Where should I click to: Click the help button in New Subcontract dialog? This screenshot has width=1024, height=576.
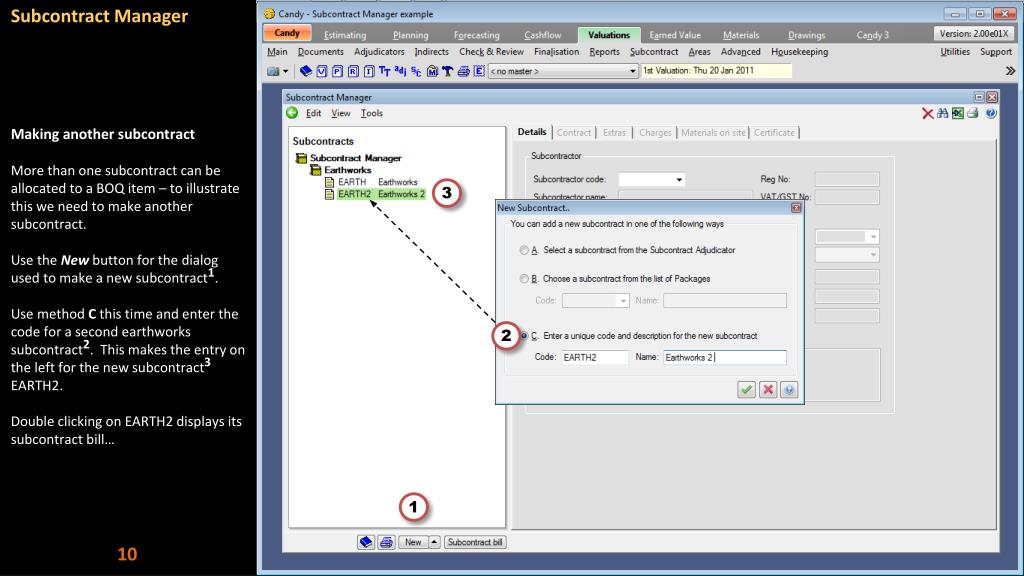click(789, 390)
